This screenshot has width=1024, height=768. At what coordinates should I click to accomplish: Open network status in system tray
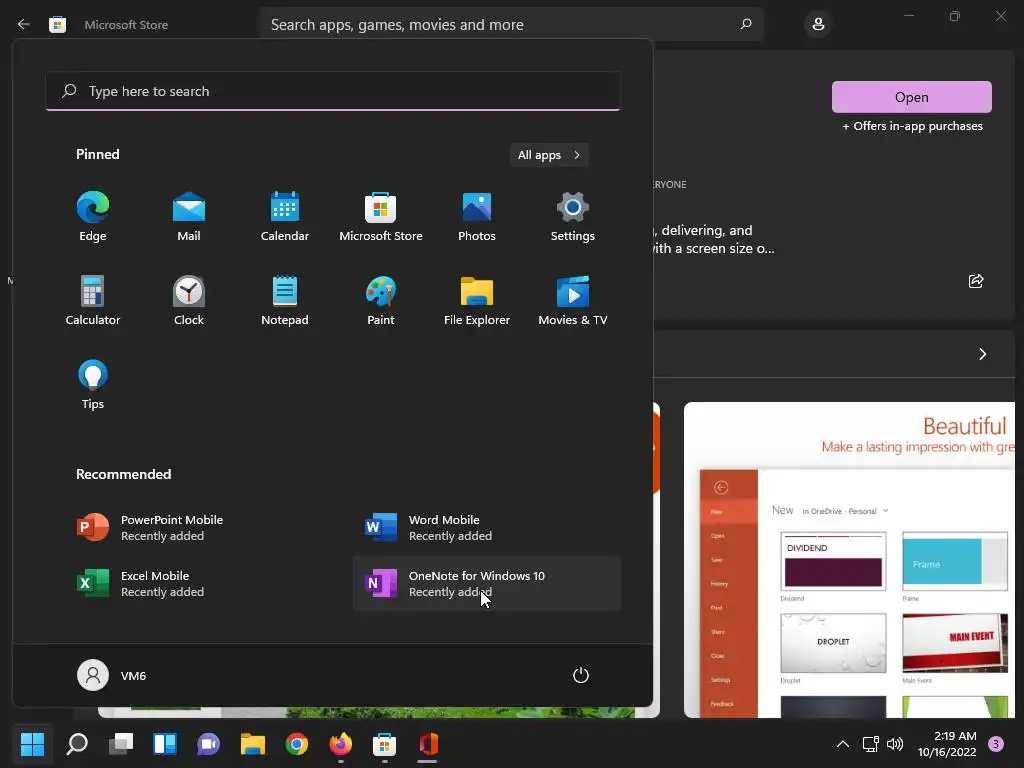coord(870,744)
